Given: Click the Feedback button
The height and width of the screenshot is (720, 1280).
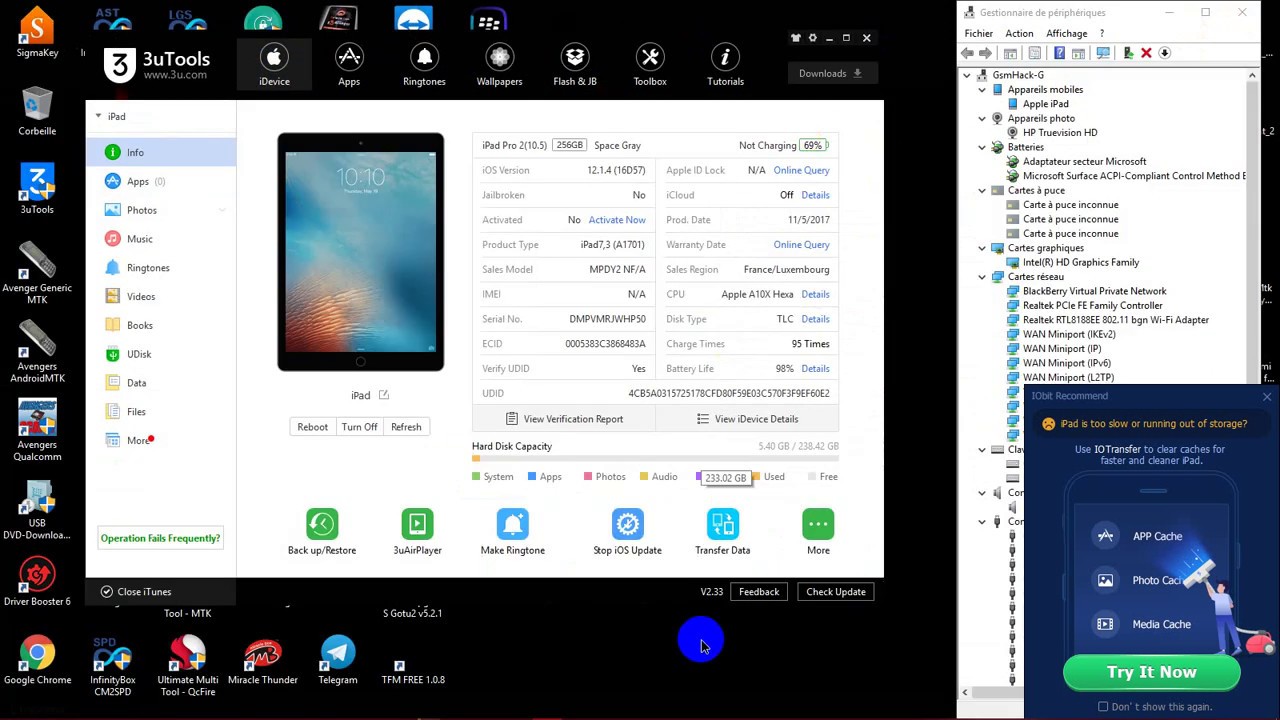Looking at the screenshot, I should 759,592.
